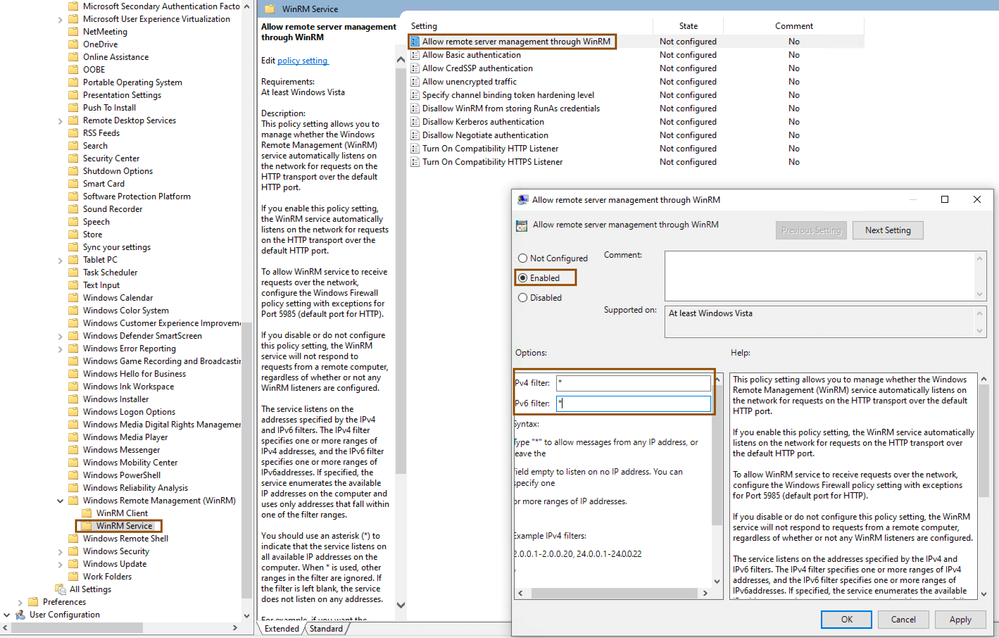Click the Windows Installer folder icon
The height and width of the screenshot is (638, 999).
(x=73, y=399)
